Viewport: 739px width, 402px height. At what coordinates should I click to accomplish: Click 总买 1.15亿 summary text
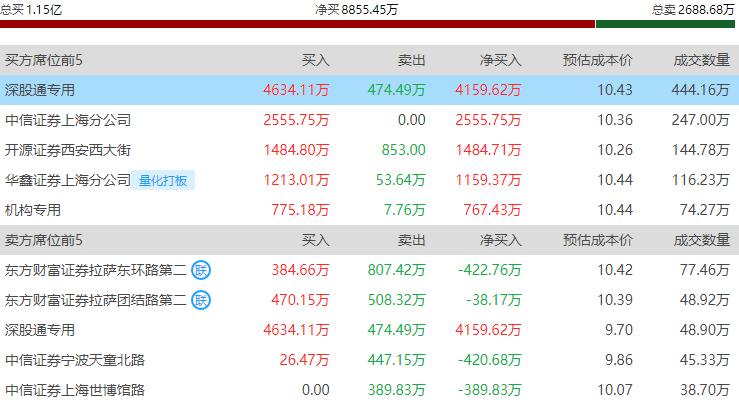(31, 9)
